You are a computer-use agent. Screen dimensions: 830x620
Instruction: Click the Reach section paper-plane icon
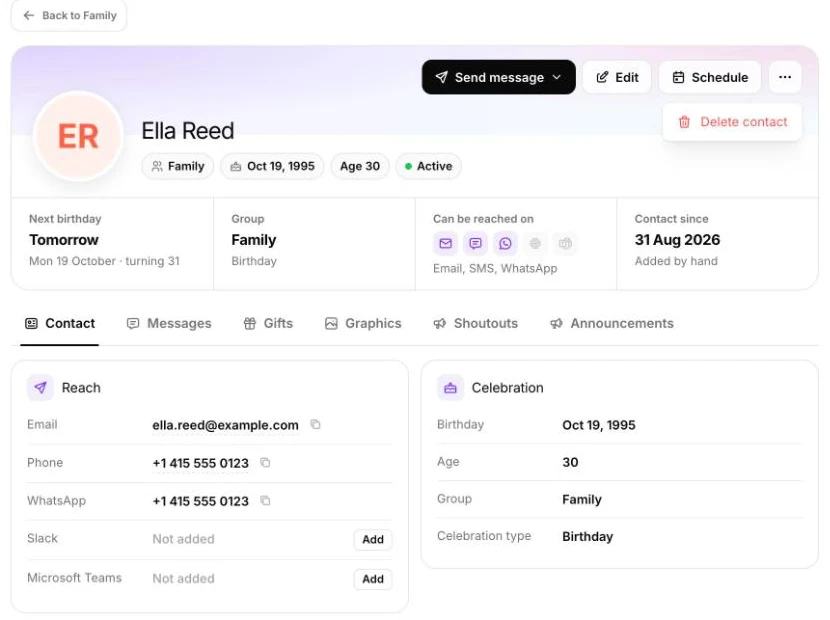pyautogui.click(x=40, y=388)
